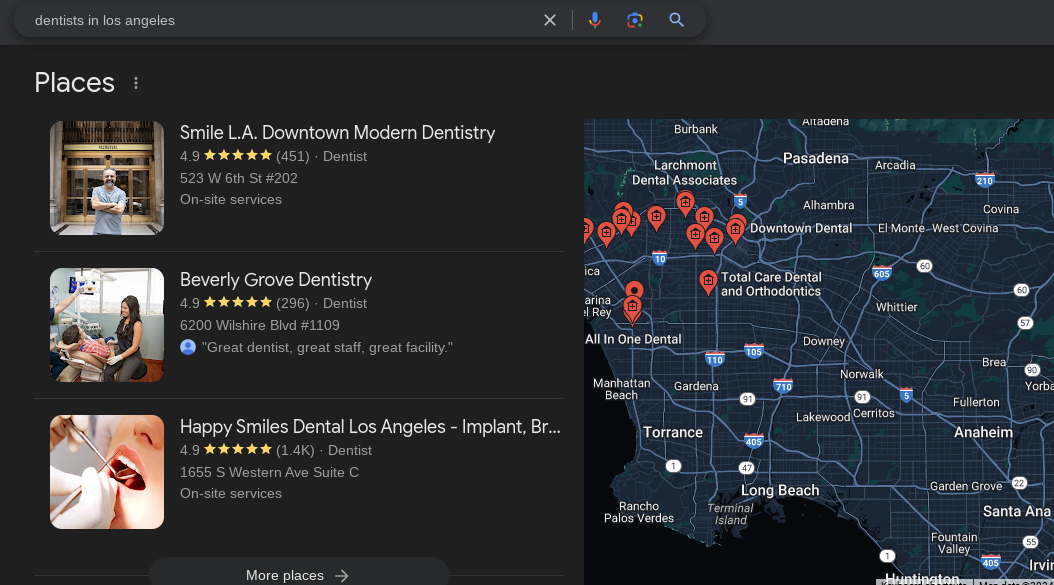Clear the search query with the X icon
Viewport: 1054px width, 585px height.
550,20
